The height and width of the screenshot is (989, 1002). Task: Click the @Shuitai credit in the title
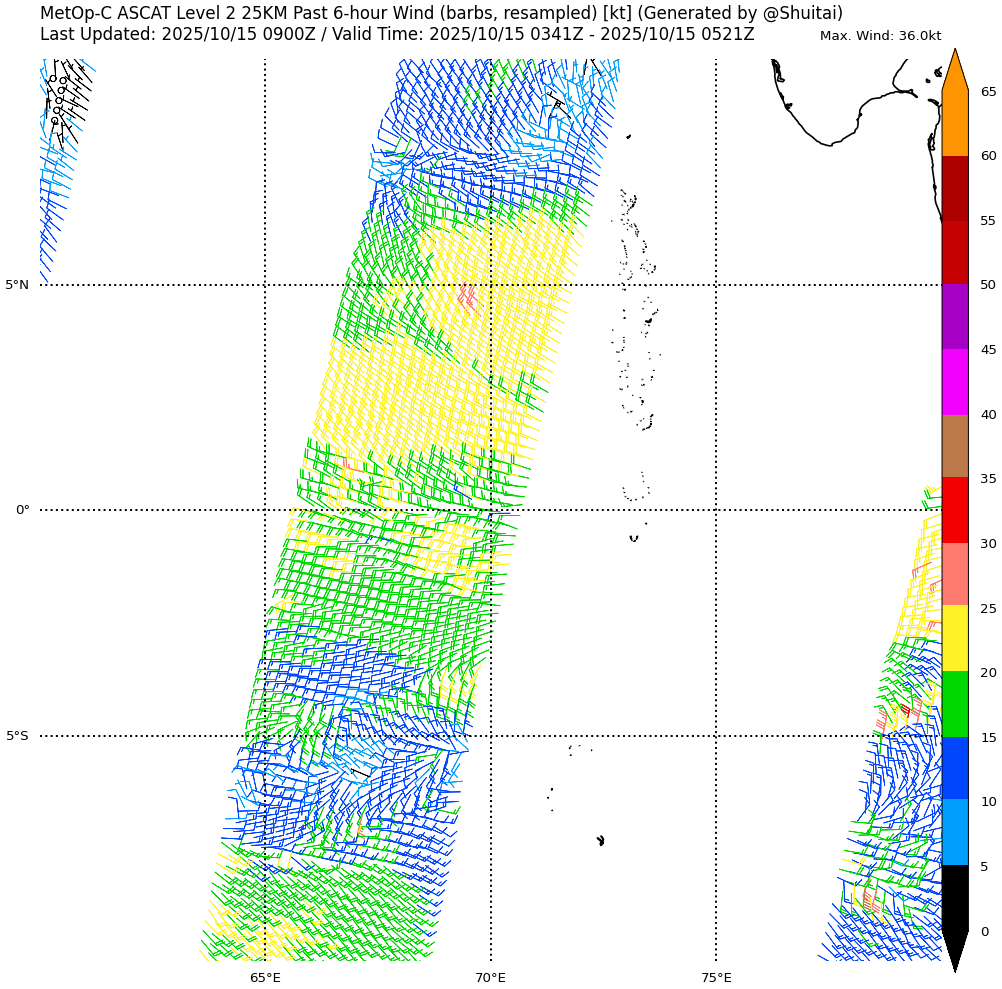pos(799,13)
